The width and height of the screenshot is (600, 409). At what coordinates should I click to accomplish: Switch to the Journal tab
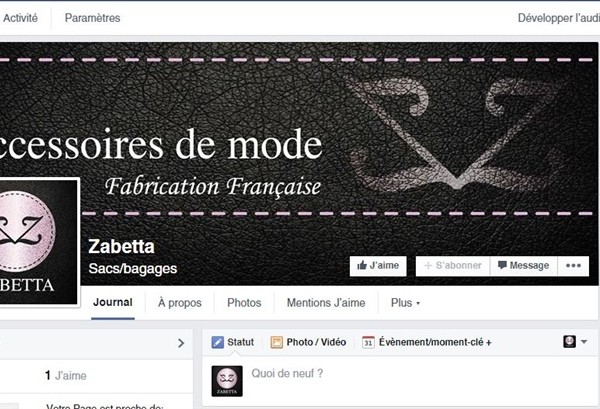click(113, 303)
